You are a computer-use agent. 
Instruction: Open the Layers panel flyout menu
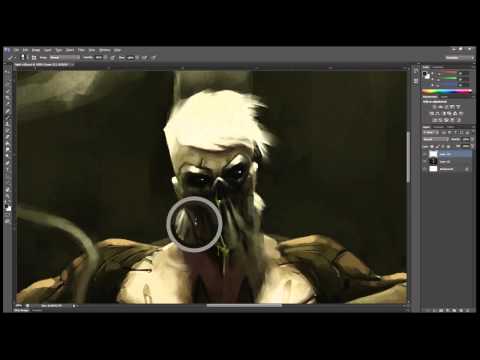[473, 127]
